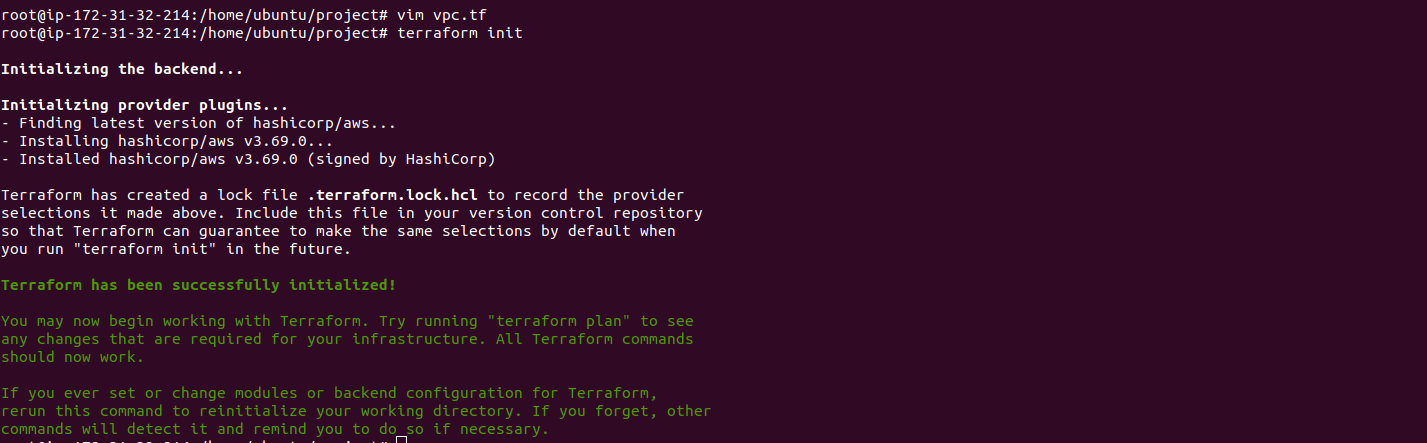
Task: Click the 'terraform init' command text
Action: (460, 34)
